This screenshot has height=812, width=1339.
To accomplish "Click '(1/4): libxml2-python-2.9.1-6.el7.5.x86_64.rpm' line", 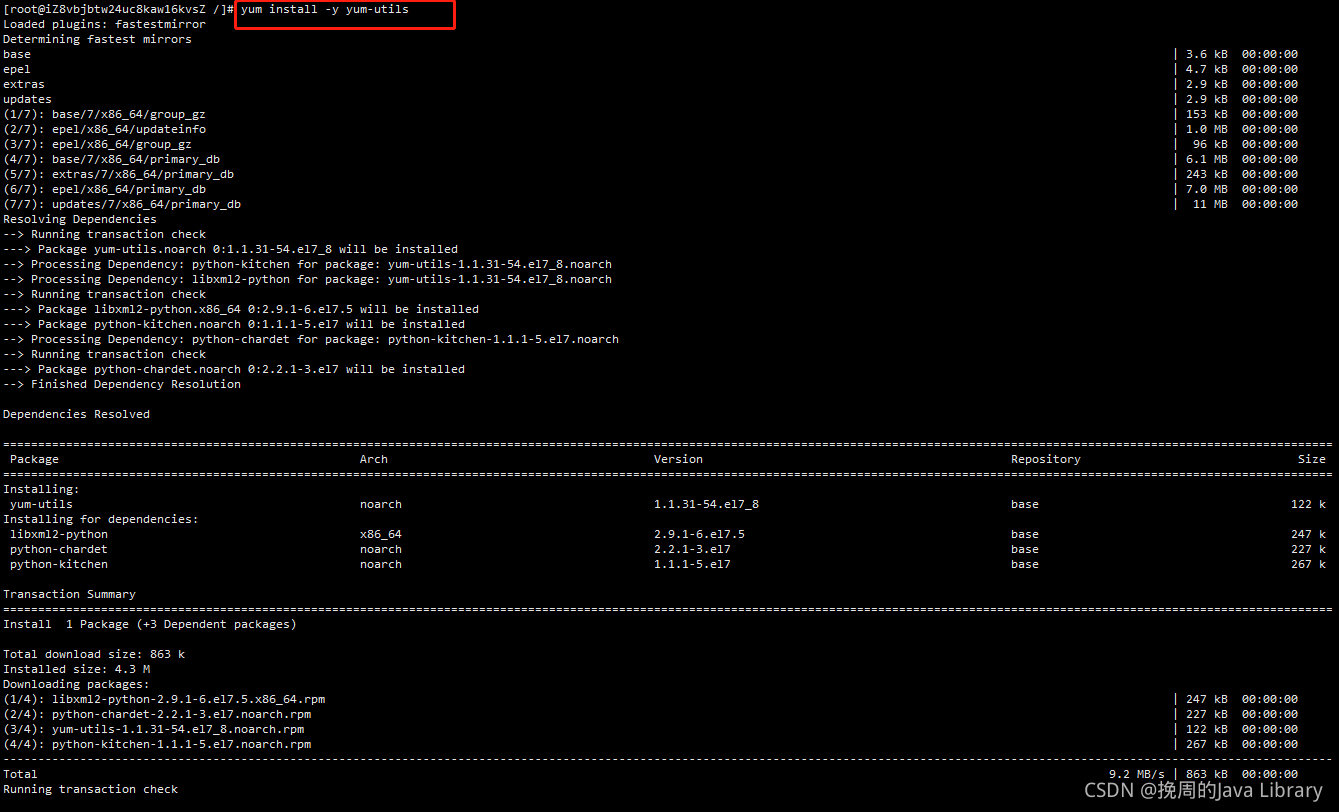I will pyautogui.click(x=164, y=699).
